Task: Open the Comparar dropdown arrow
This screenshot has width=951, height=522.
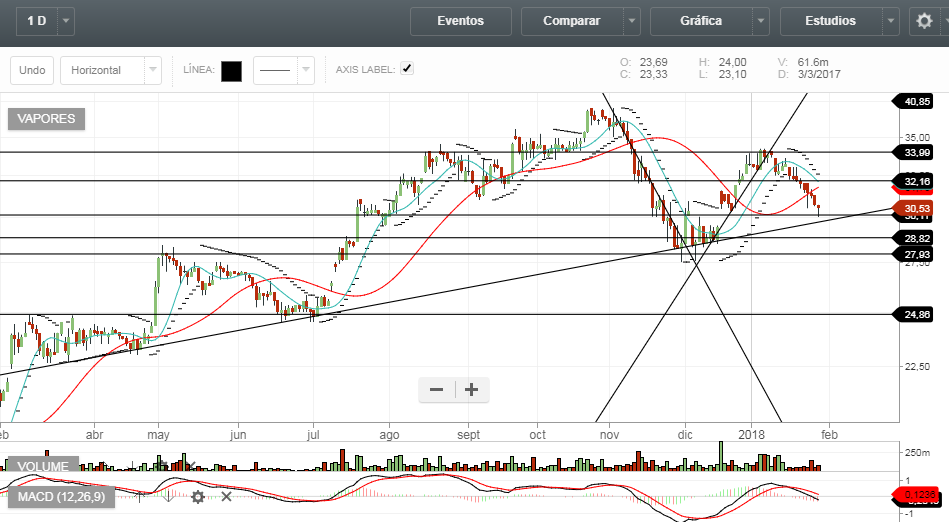Action: tap(632, 21)
